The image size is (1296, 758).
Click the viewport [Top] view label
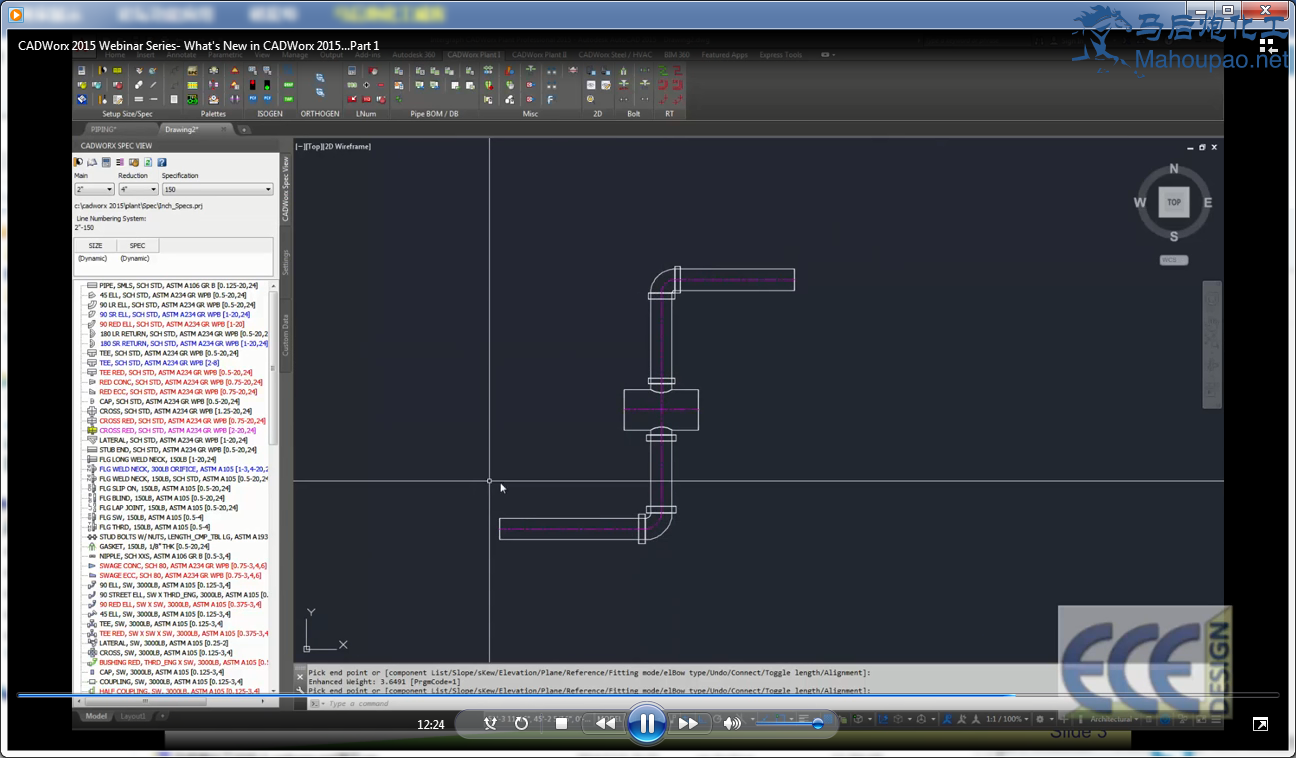click(313, 147)
